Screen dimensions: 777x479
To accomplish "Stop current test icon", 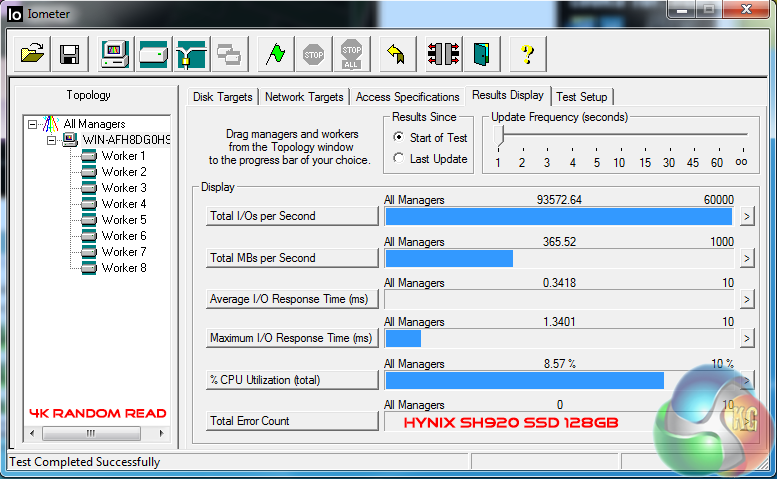I will 313,53.
